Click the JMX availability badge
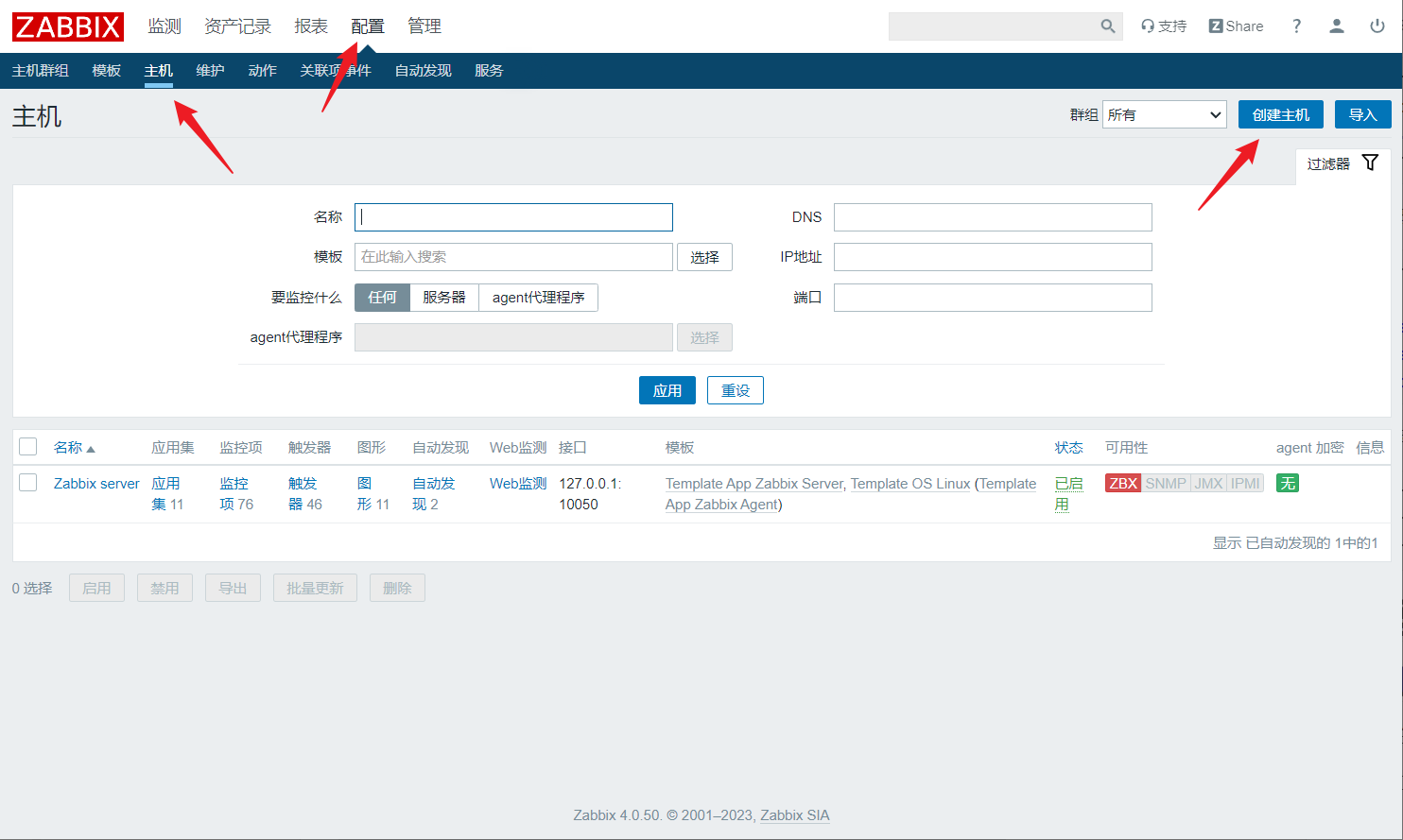The height and width of the screenshot is (840, 1403). [x=1208, y=483]
